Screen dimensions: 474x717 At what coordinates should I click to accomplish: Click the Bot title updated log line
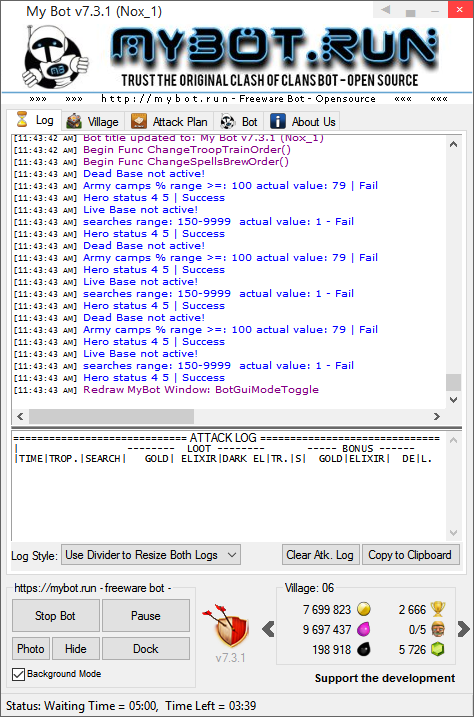coord(203,138)
